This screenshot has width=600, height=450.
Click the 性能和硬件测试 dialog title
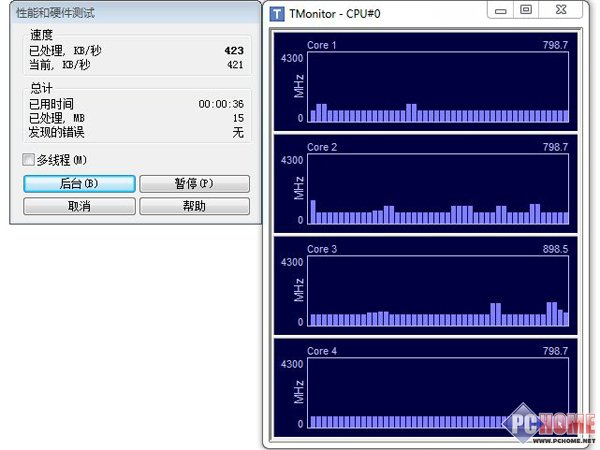click(55, 13)
